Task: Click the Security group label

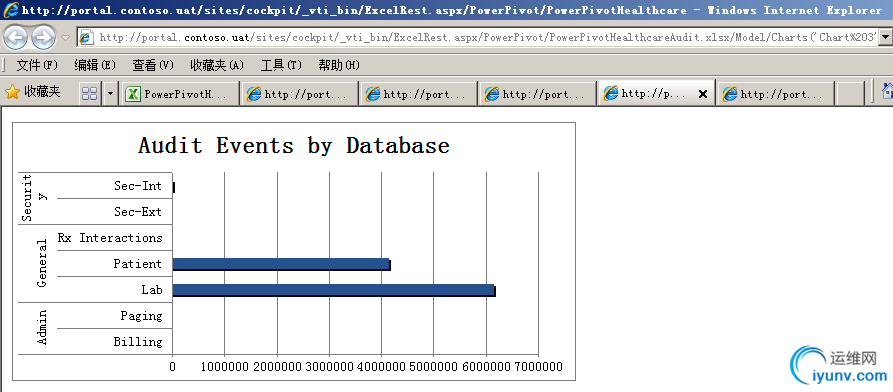Action: (x=34, y=198)
